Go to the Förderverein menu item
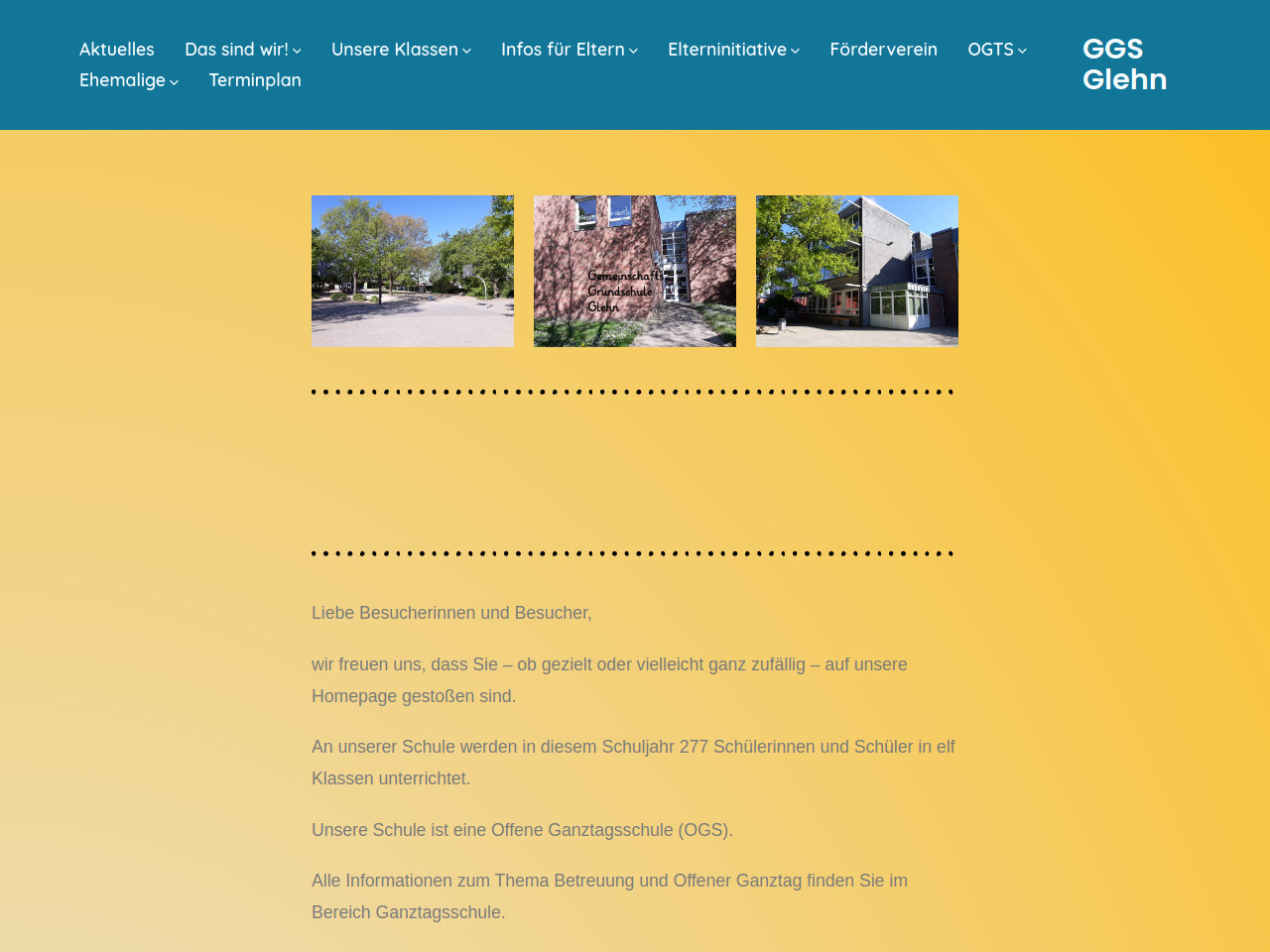Image resolution: width=1270 pixels, height=952 pixels. click(883, 50)
